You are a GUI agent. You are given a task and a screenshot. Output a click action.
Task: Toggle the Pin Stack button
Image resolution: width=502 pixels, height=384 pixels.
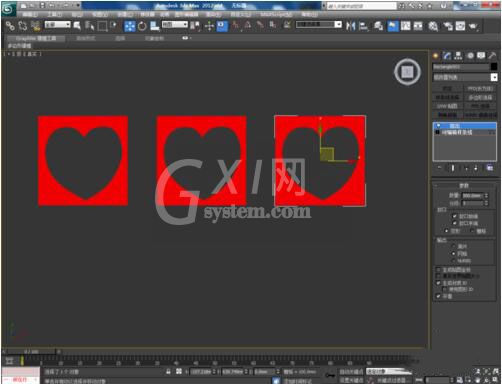tap(439, 168)
